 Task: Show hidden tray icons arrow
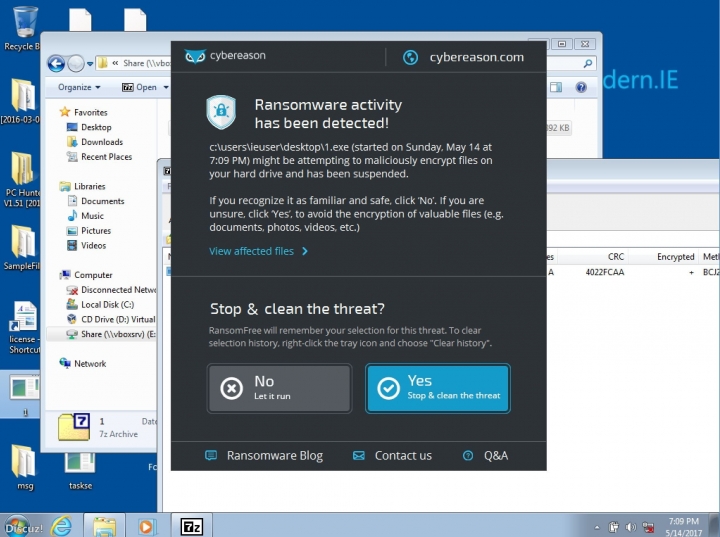coord(596,527)
